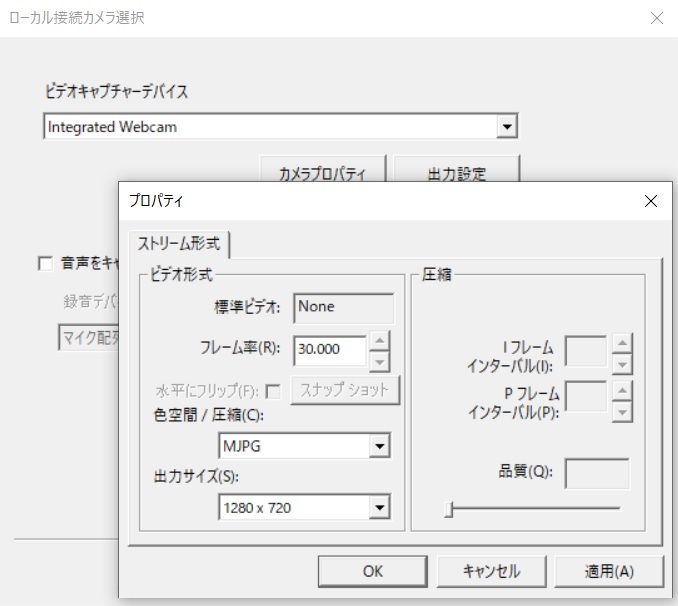Click the quality slider handle

tap(449, 510)
